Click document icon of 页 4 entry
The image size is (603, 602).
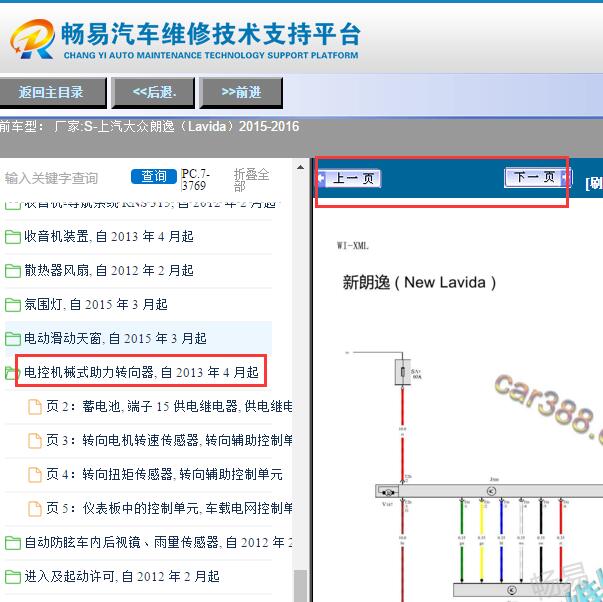35,475
